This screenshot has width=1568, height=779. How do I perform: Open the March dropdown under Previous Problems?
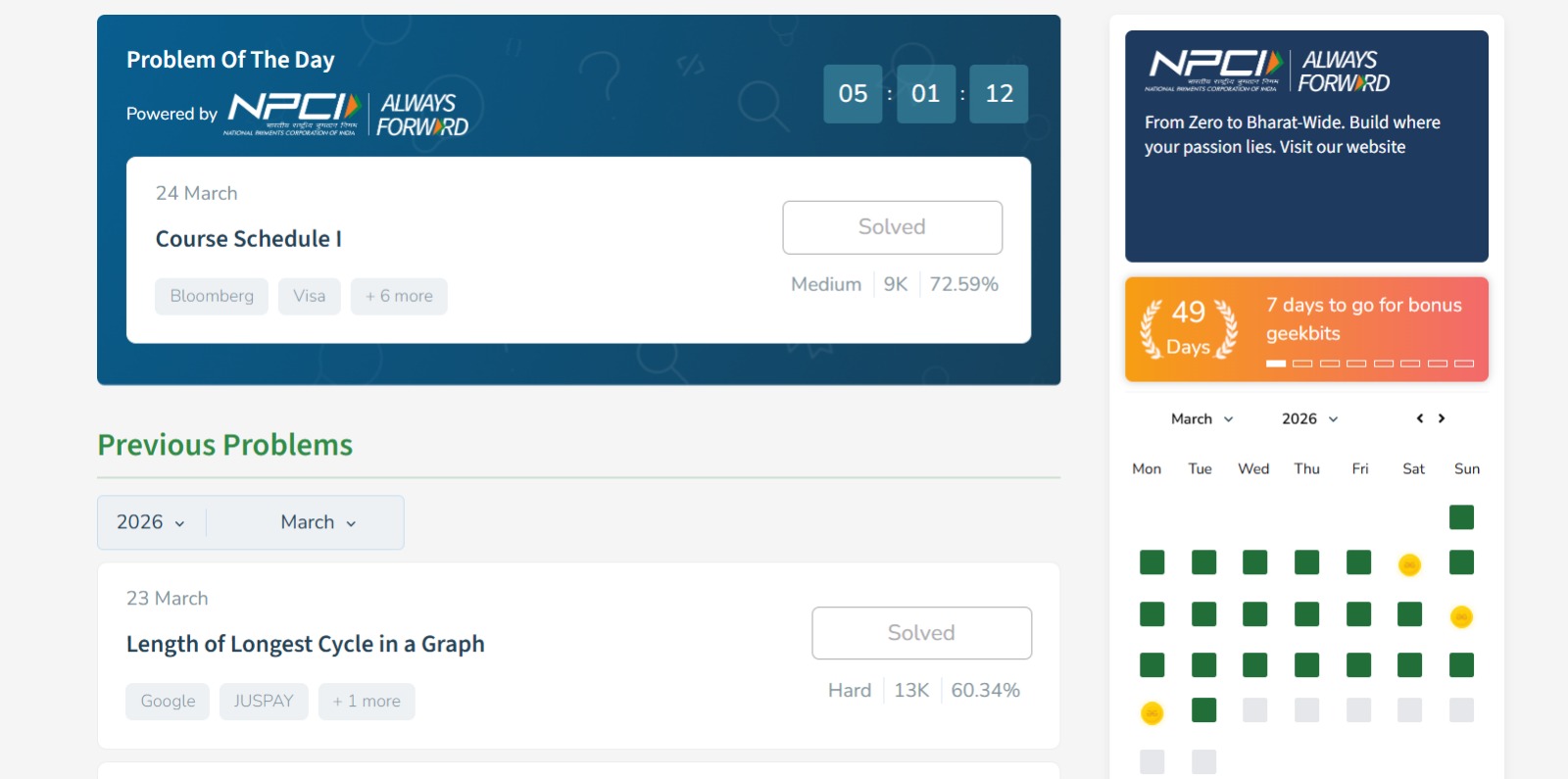click(318, 522)
